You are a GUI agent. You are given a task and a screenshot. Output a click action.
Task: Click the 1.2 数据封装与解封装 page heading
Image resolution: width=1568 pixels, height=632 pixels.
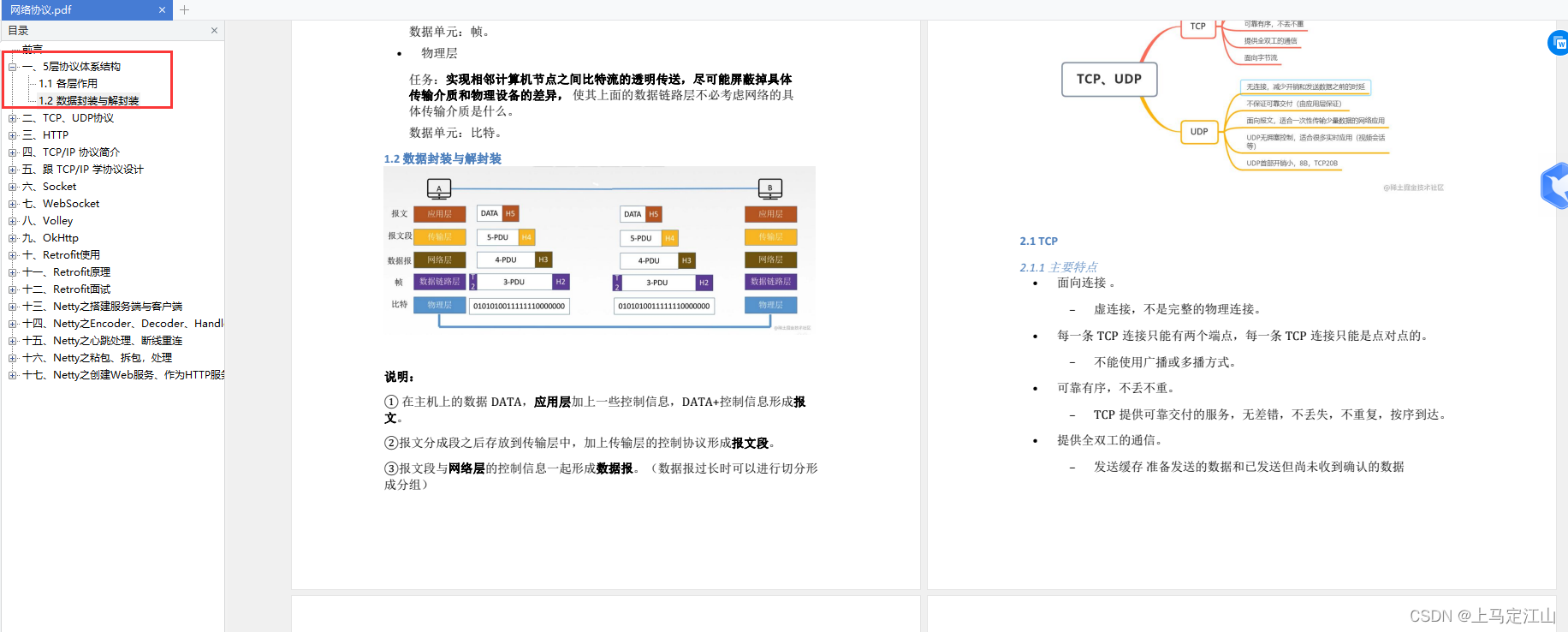point(442,159)
